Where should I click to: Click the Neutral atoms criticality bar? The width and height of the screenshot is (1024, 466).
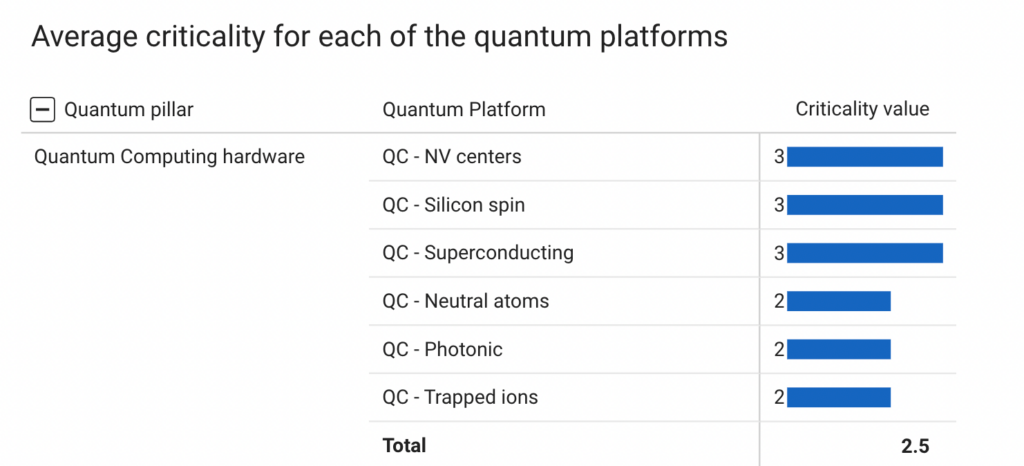coord(839,301)
